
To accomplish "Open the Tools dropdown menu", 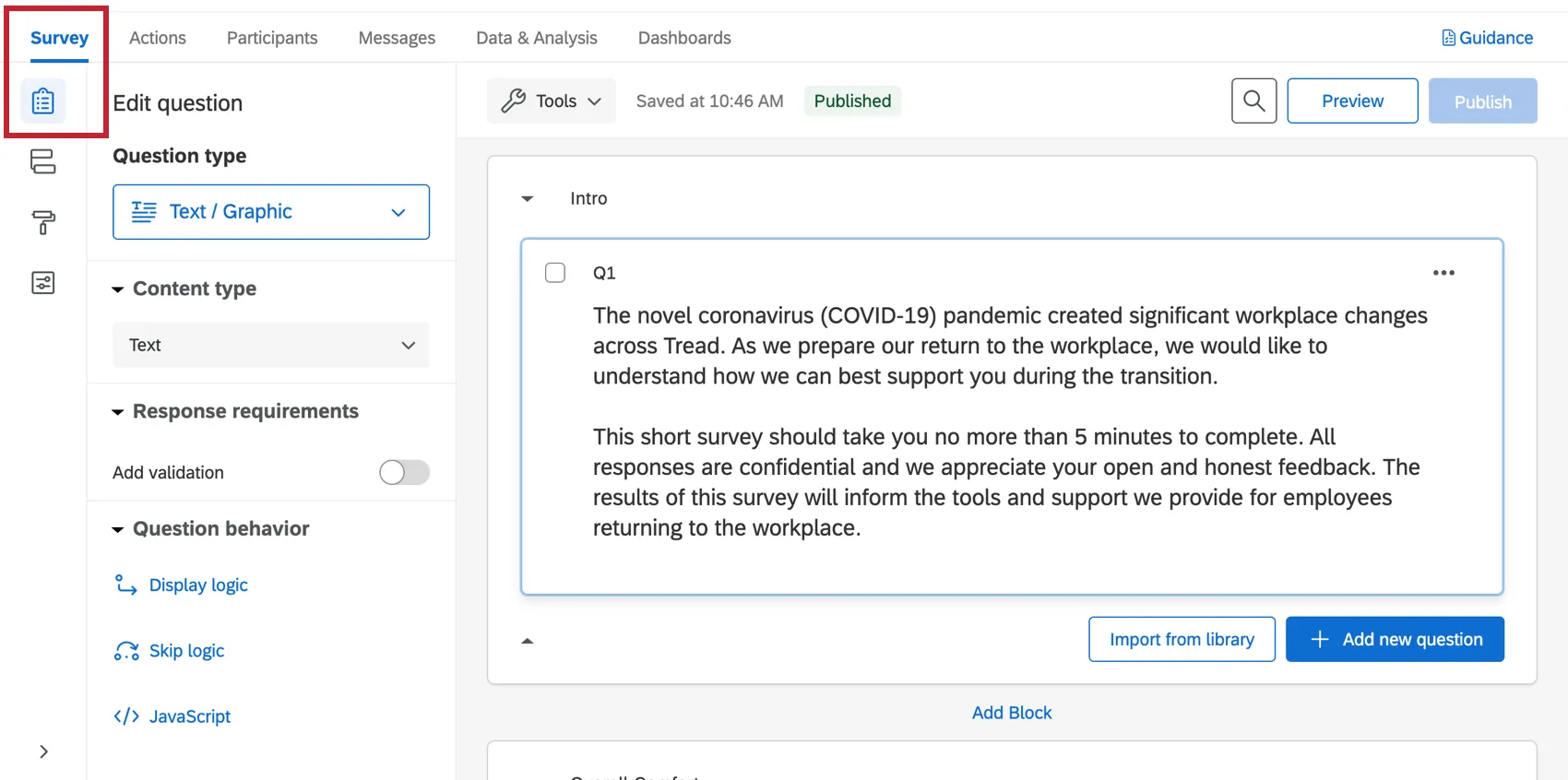I will point(552,101).
